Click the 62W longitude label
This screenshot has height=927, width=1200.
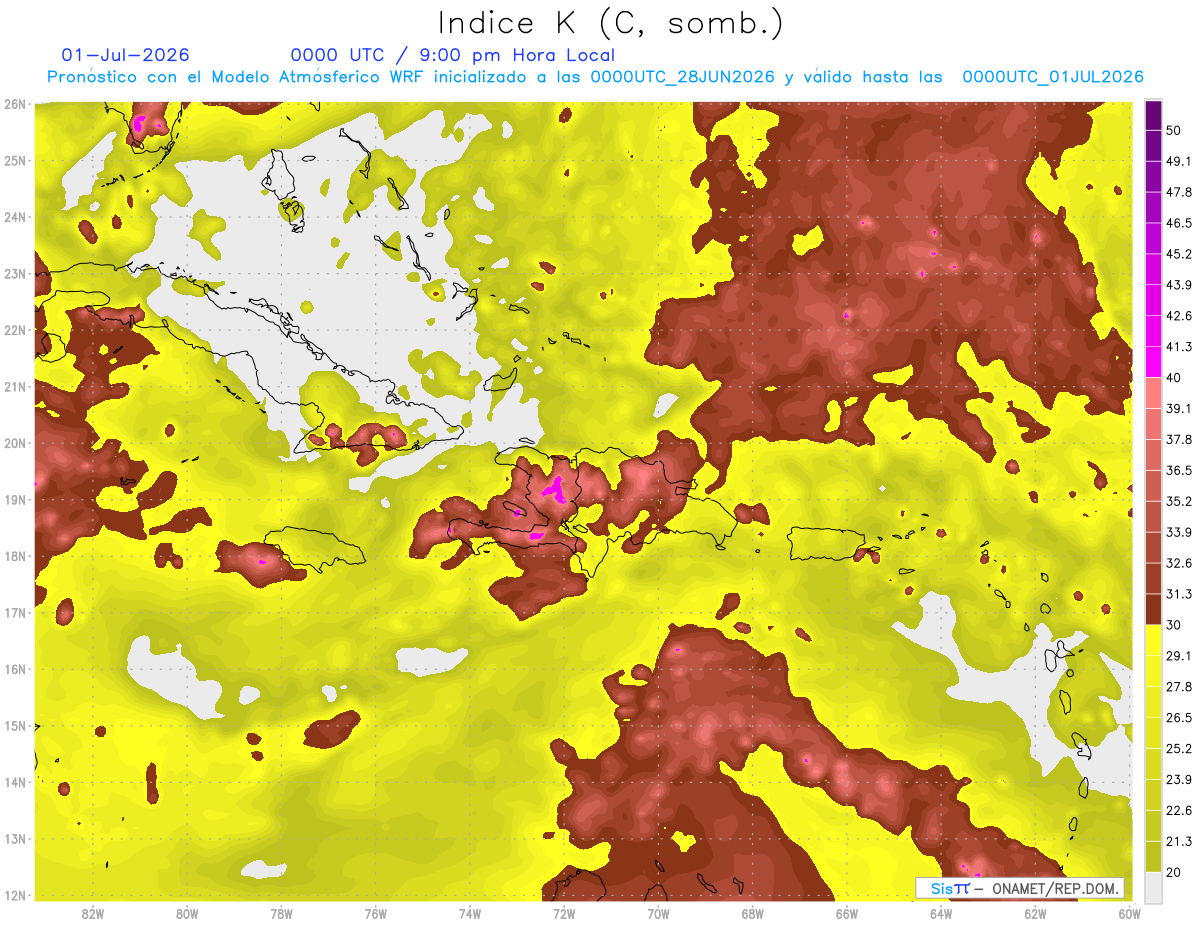pyautogui.click(x=1035, y=914)
